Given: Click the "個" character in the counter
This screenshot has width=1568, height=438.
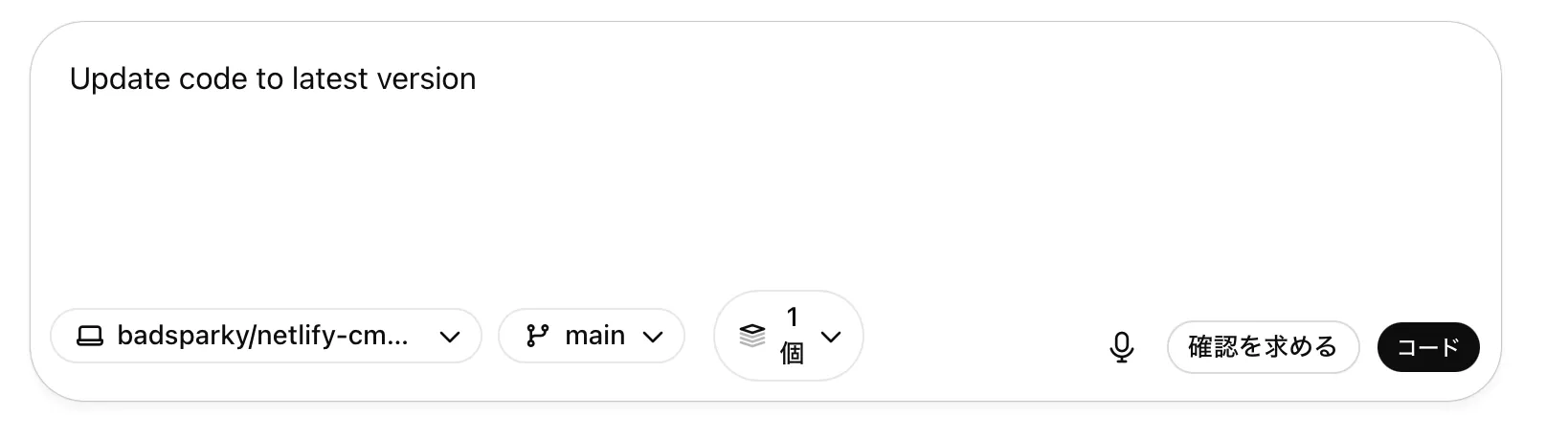Looking at the screenshot, I should 792,354.
